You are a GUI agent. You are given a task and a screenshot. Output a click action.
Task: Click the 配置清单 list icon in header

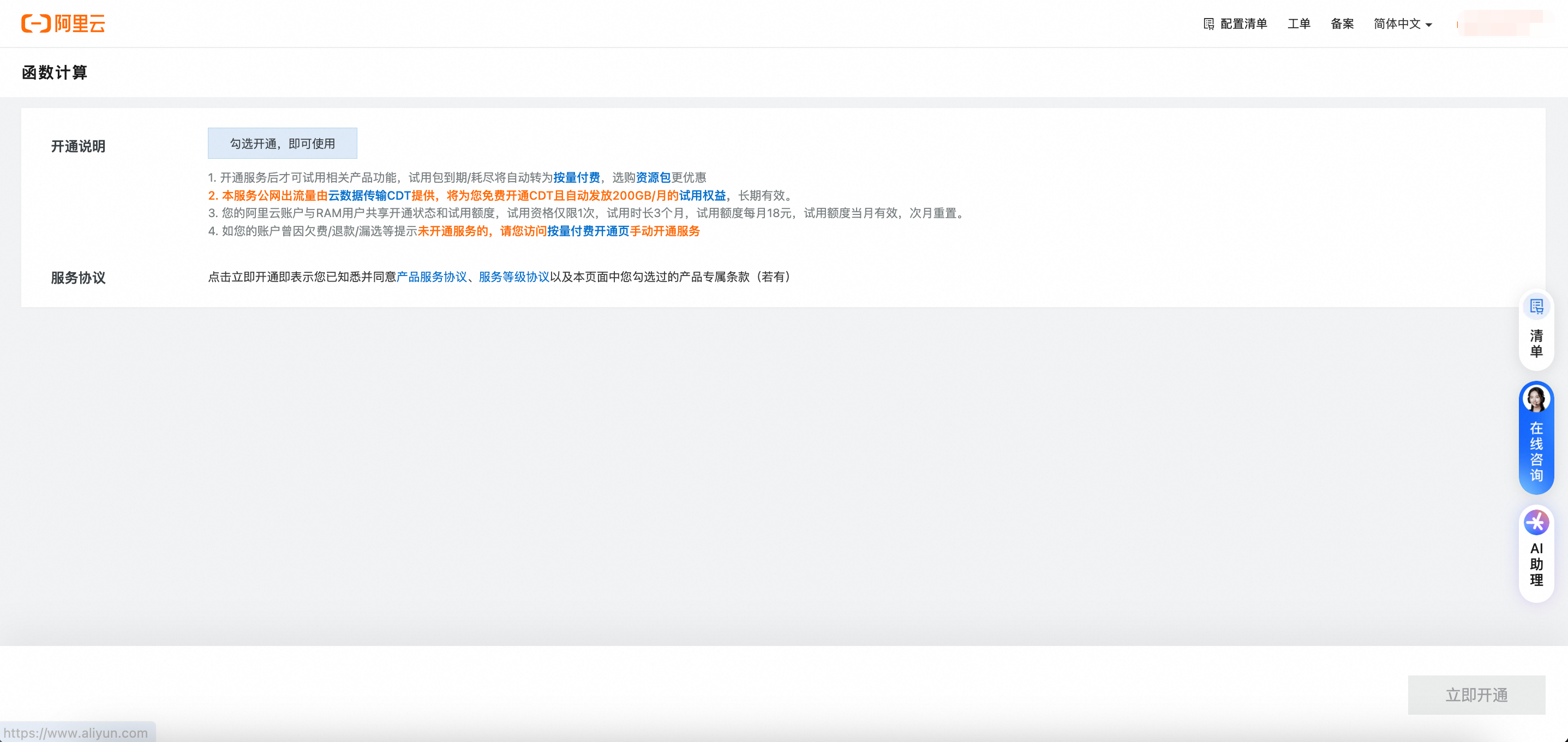tap(1208, 24)
